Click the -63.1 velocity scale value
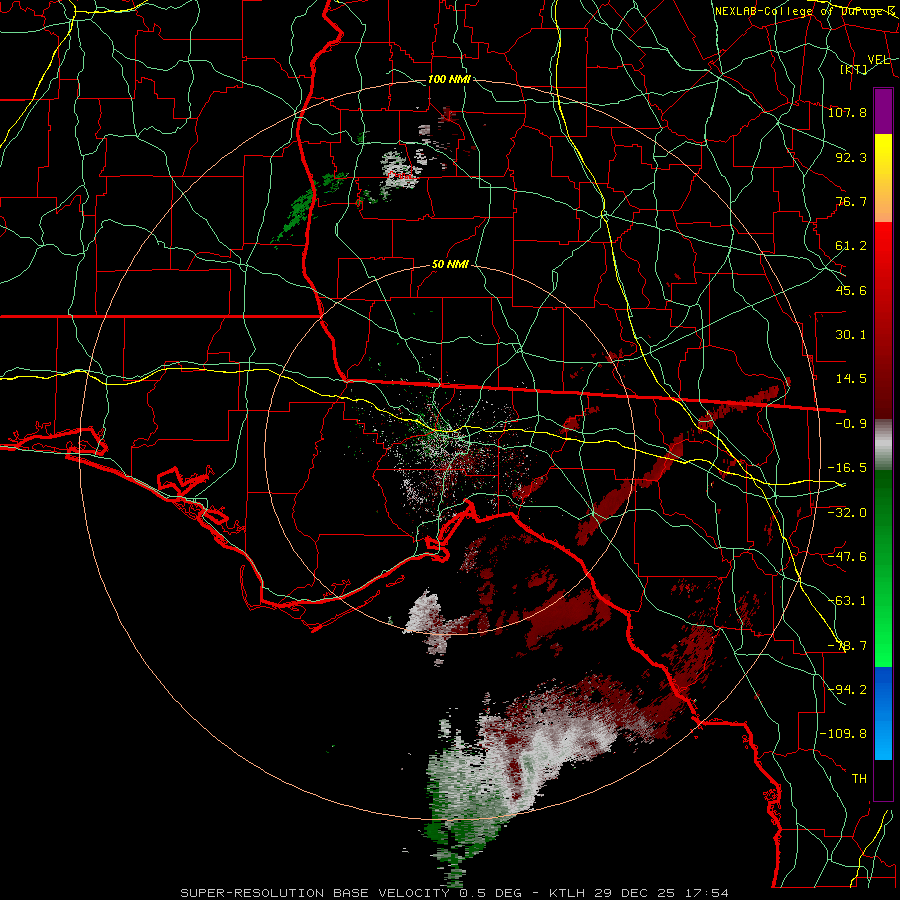 (847, 601)
